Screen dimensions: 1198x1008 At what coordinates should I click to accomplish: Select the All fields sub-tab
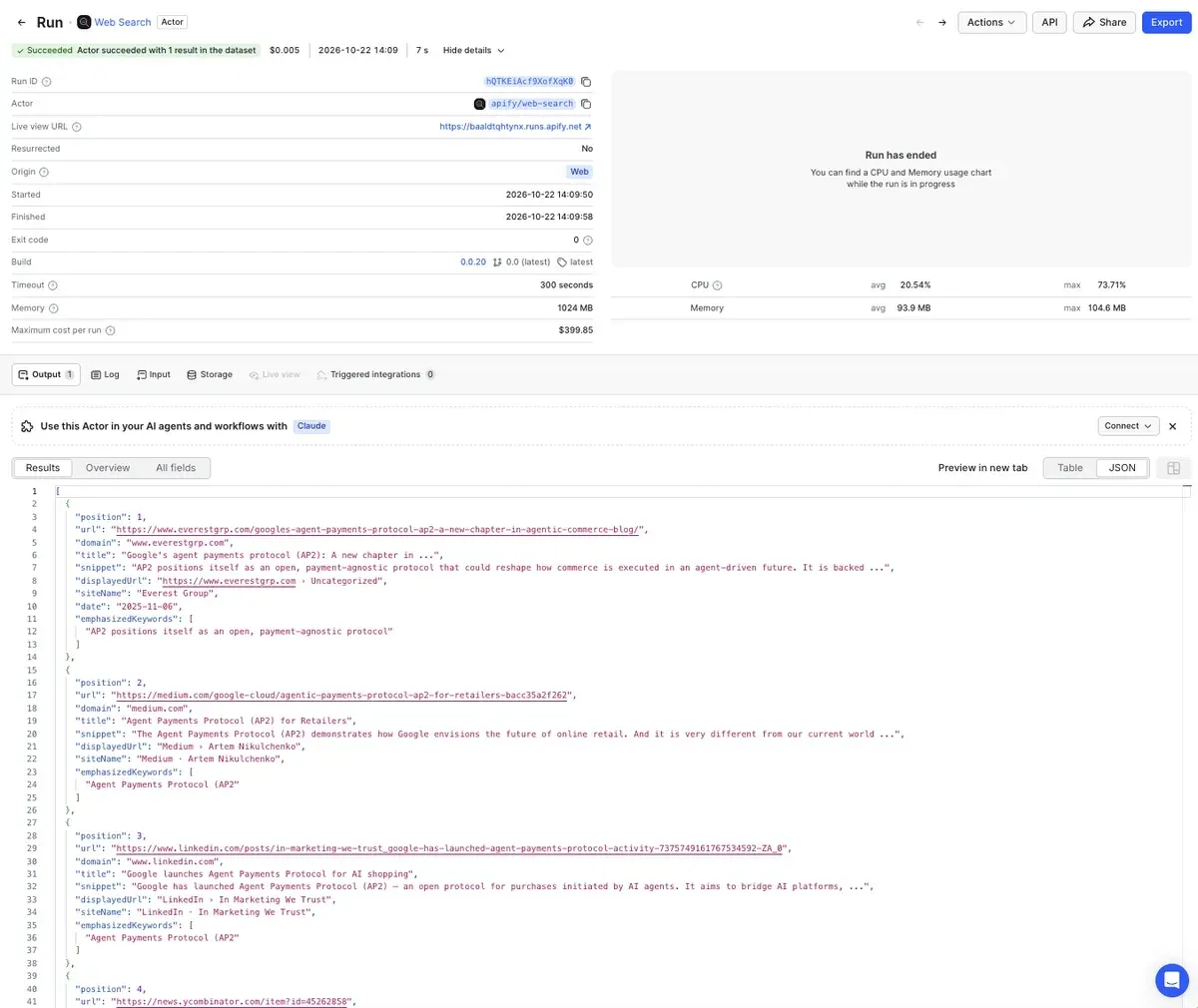pos(176,468)
